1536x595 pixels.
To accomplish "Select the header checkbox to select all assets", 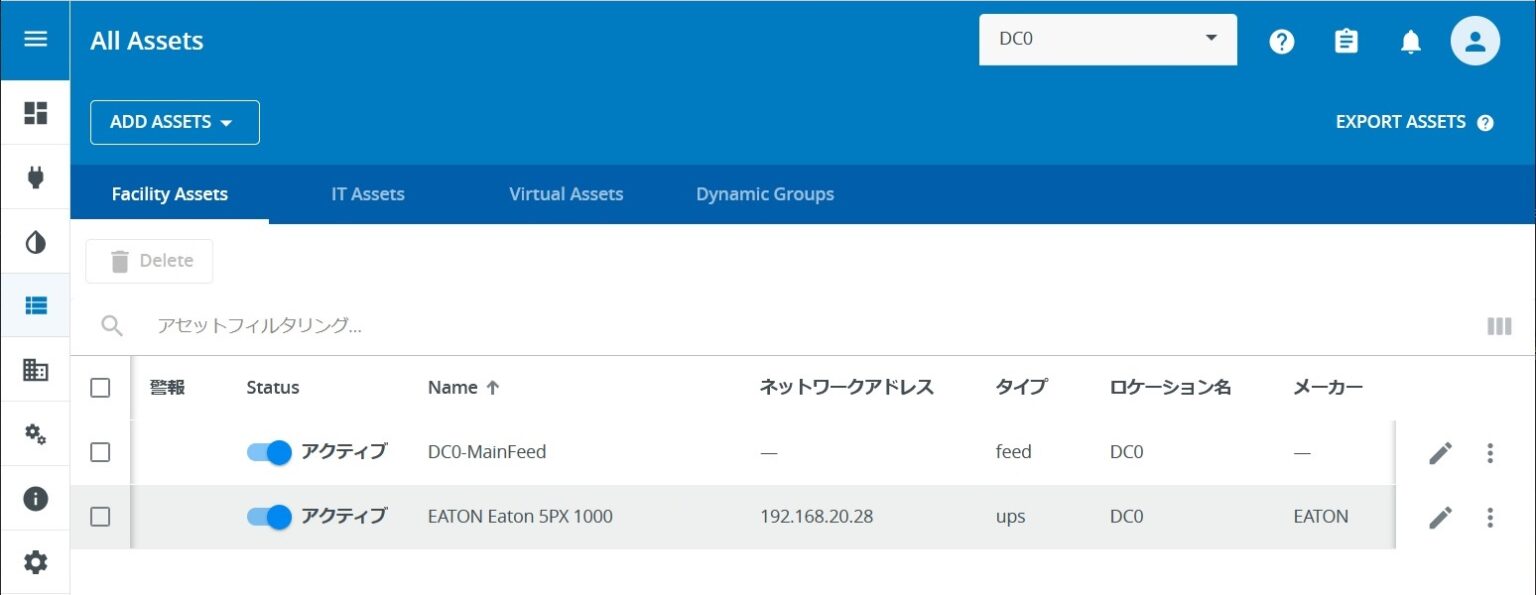I will tap(100, 387).
